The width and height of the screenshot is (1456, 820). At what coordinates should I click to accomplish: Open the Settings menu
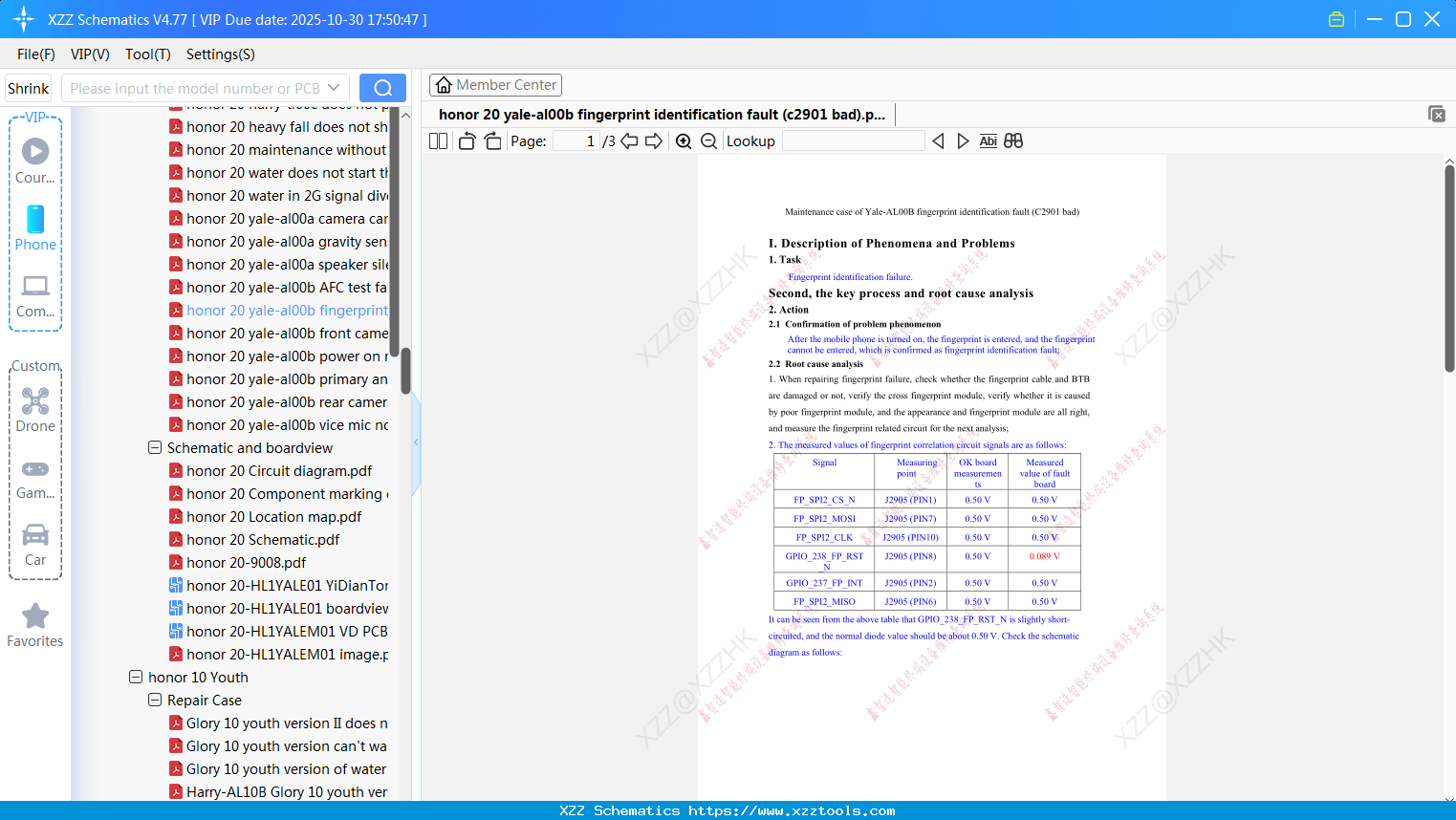pyautogui.click(x=221, y=54)
